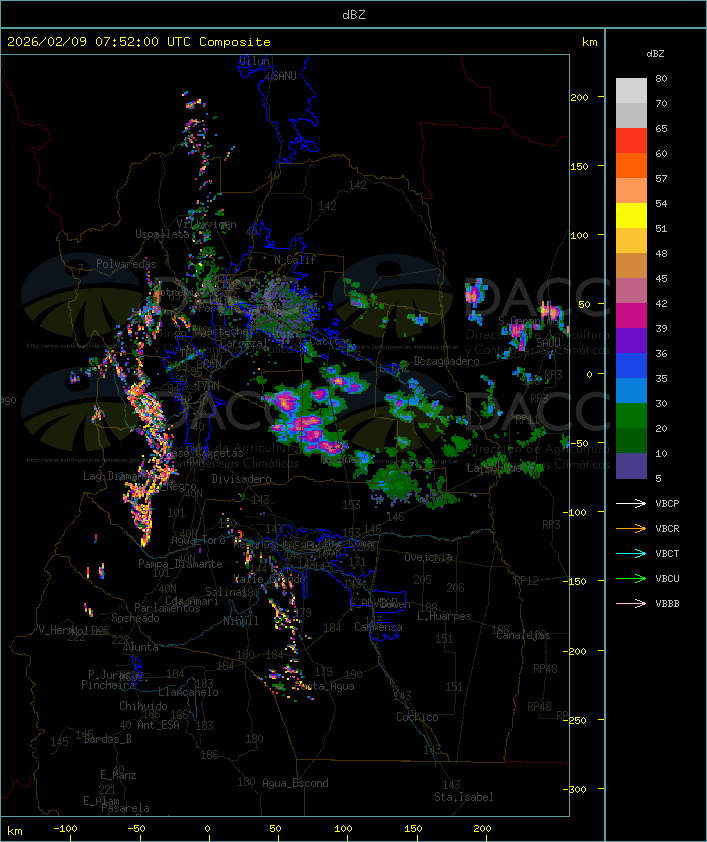
Task: Select the light blue 30-35 dBZ swatch
Action: 631,390
